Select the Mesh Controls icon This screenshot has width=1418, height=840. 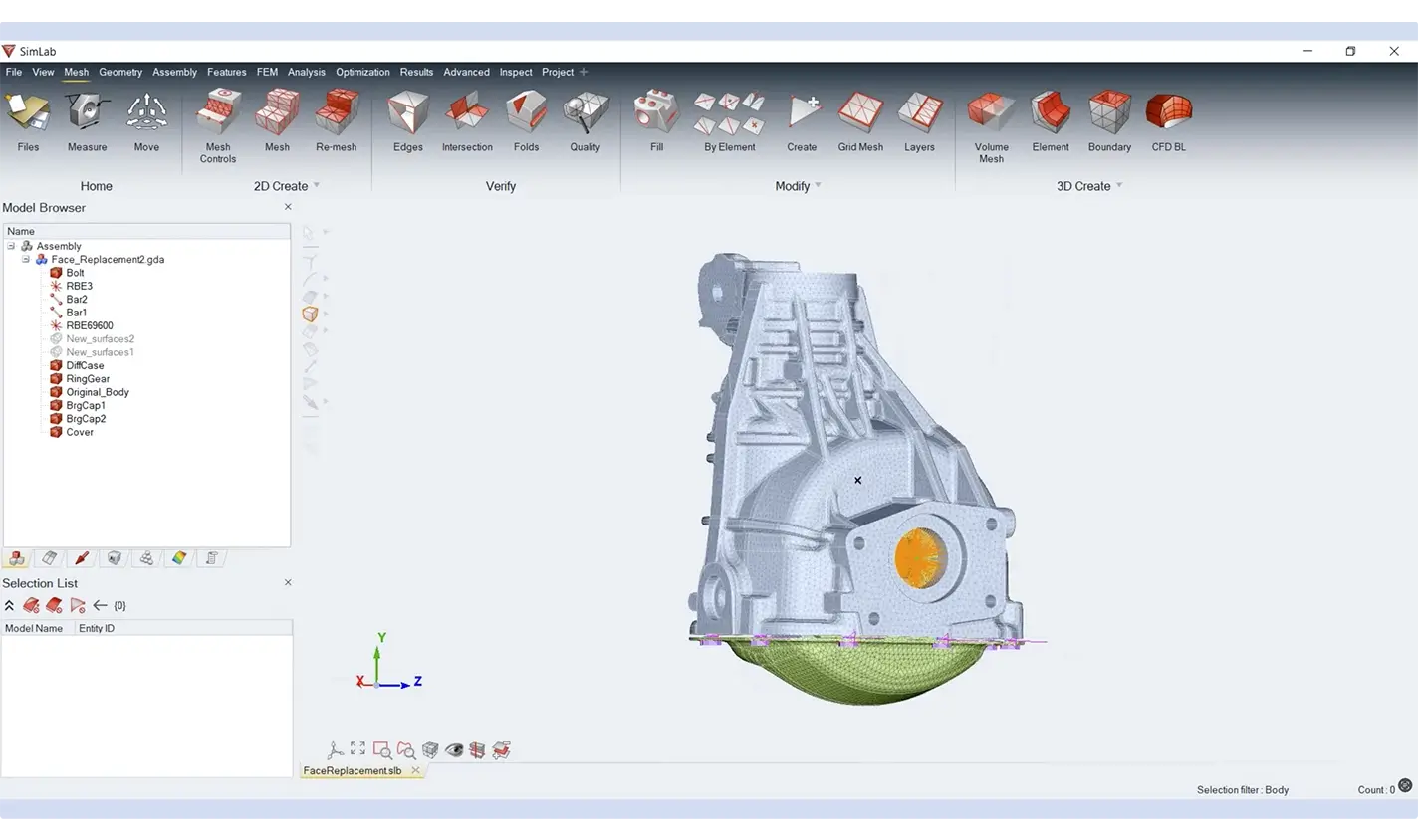[x=217, y=125]
